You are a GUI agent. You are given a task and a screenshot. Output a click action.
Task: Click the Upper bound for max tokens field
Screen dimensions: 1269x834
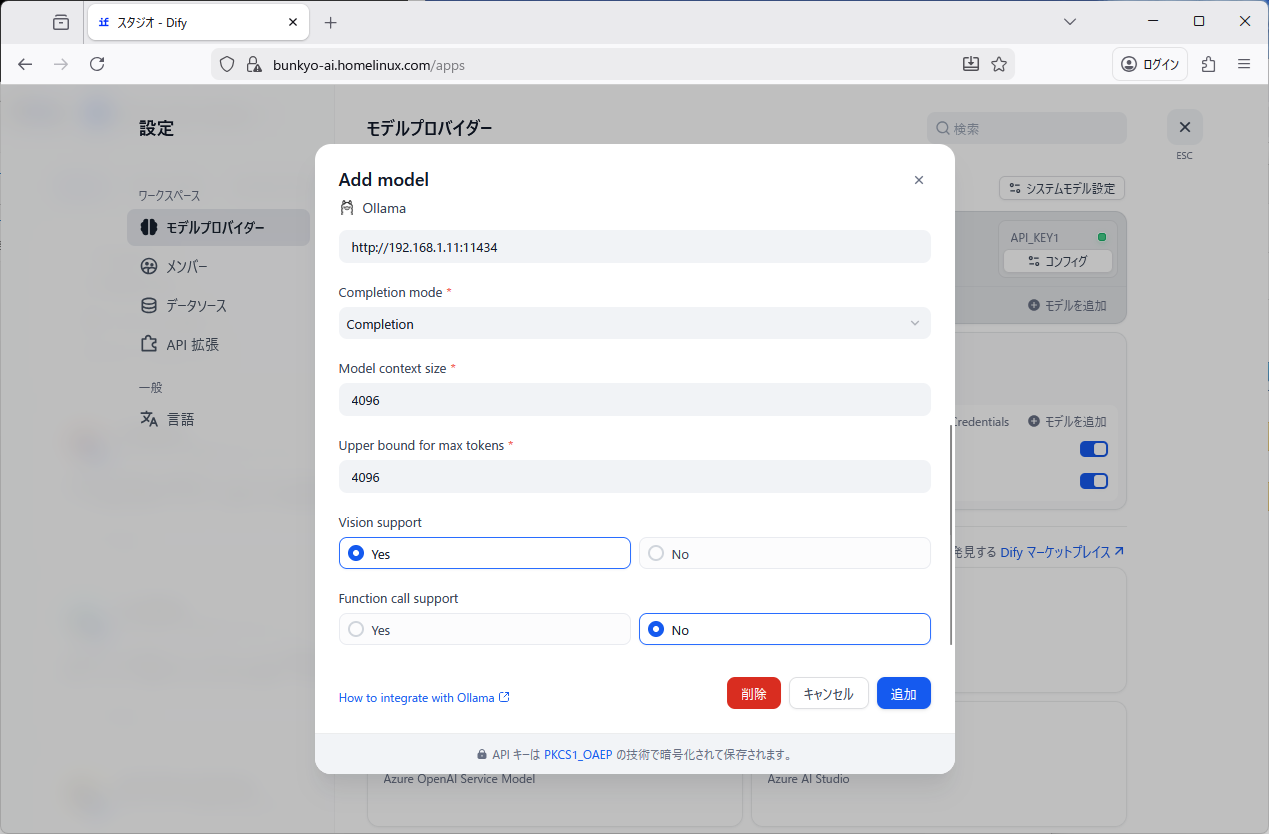[x=635, y=477]
